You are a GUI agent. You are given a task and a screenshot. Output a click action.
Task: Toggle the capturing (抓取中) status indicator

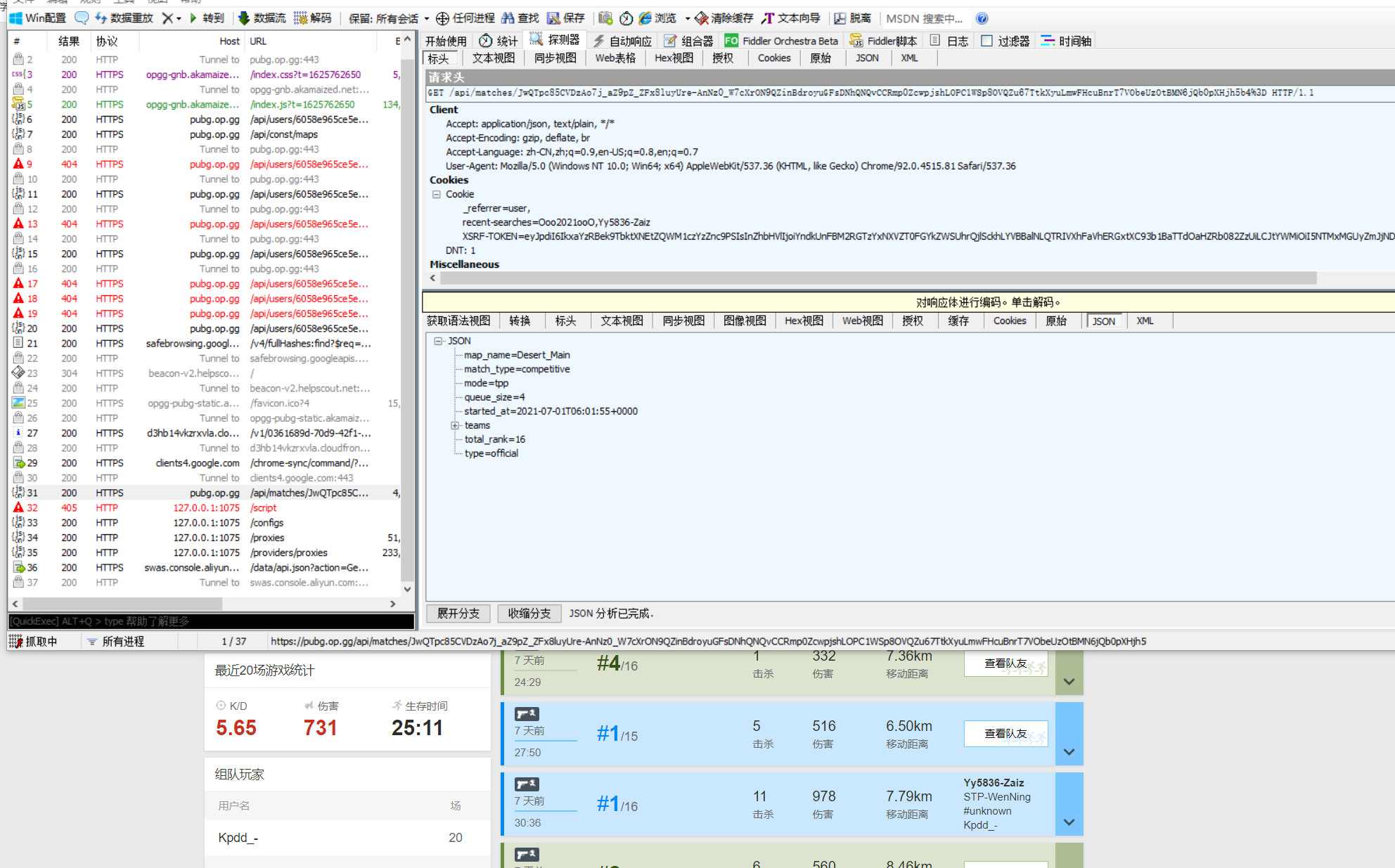pos(34,641)
